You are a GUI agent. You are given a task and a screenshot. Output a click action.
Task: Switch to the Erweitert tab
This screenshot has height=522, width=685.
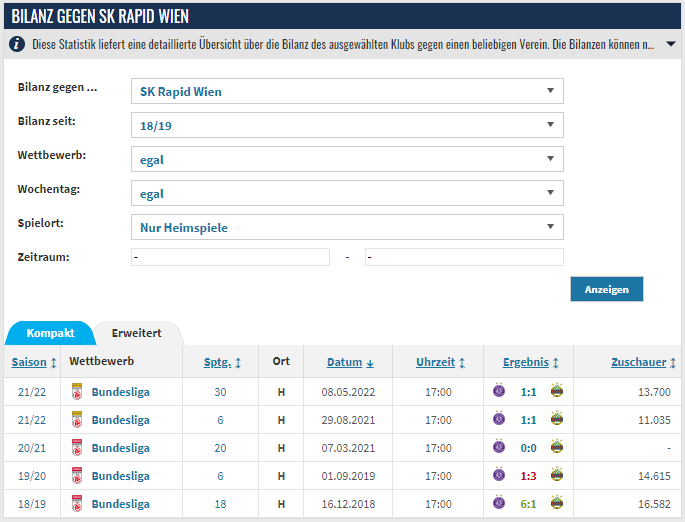pyautogui.click(x=137, y=333)
